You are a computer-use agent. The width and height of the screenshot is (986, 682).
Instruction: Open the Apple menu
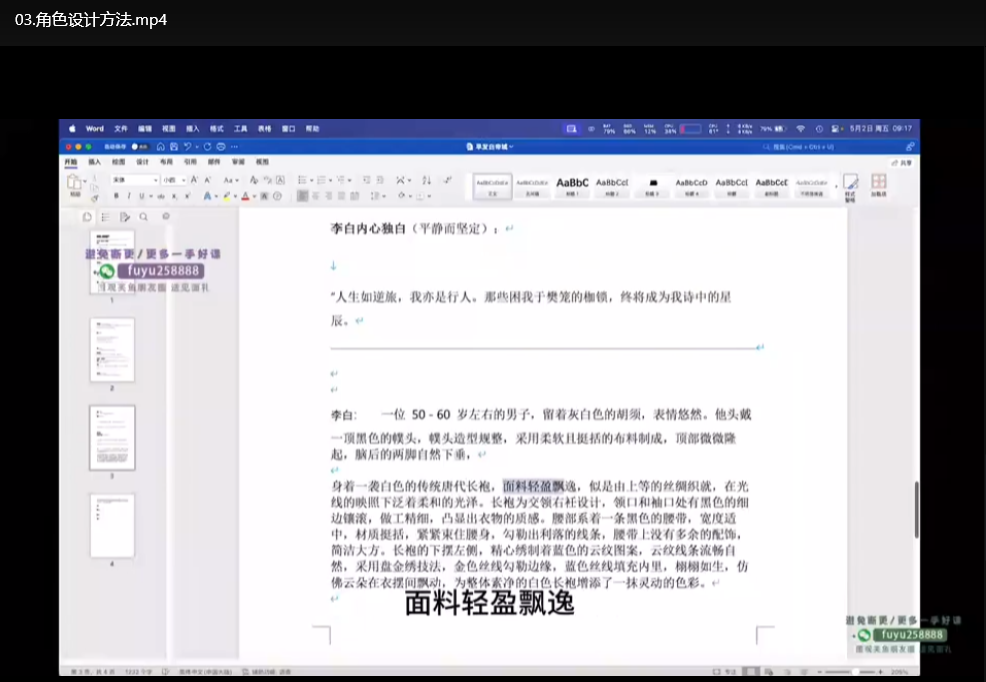(x=72, y=128)
